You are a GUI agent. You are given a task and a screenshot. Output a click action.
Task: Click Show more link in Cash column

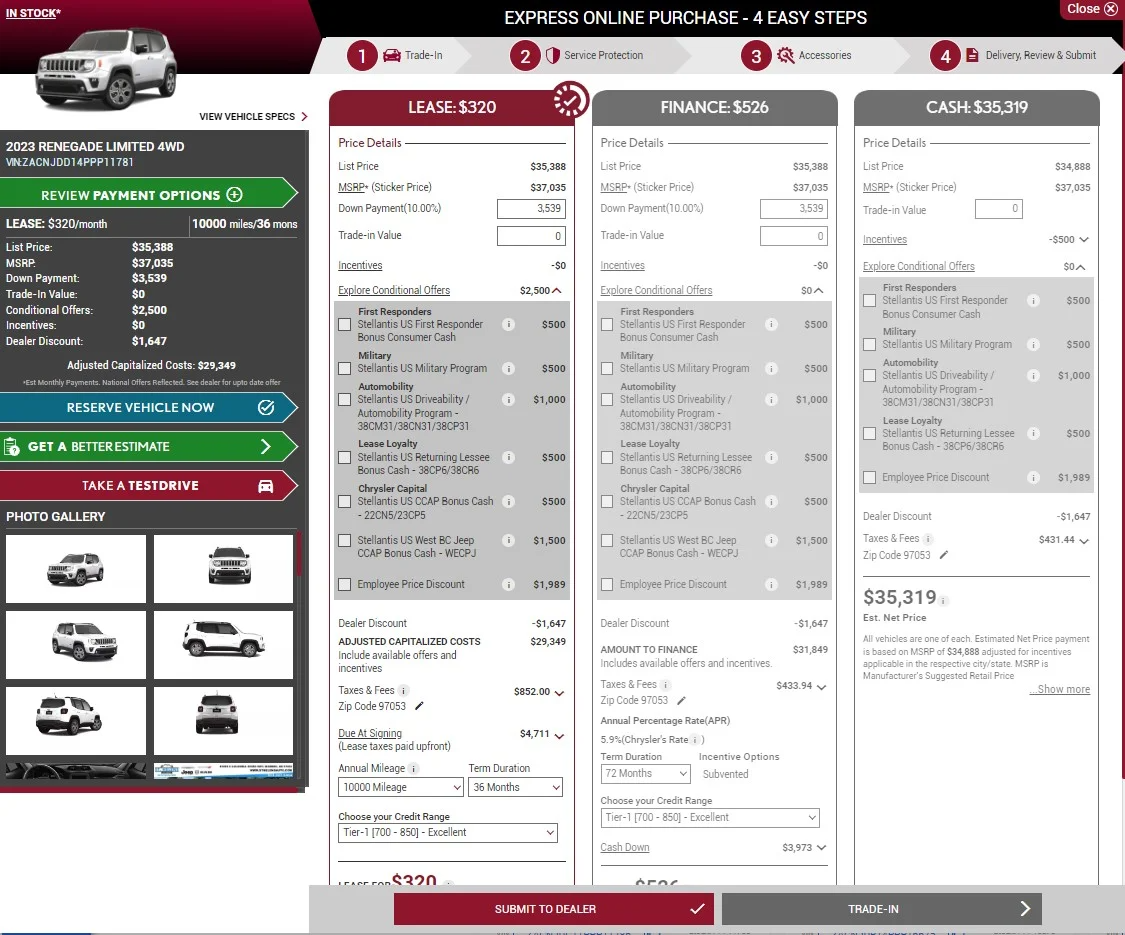1060,689
